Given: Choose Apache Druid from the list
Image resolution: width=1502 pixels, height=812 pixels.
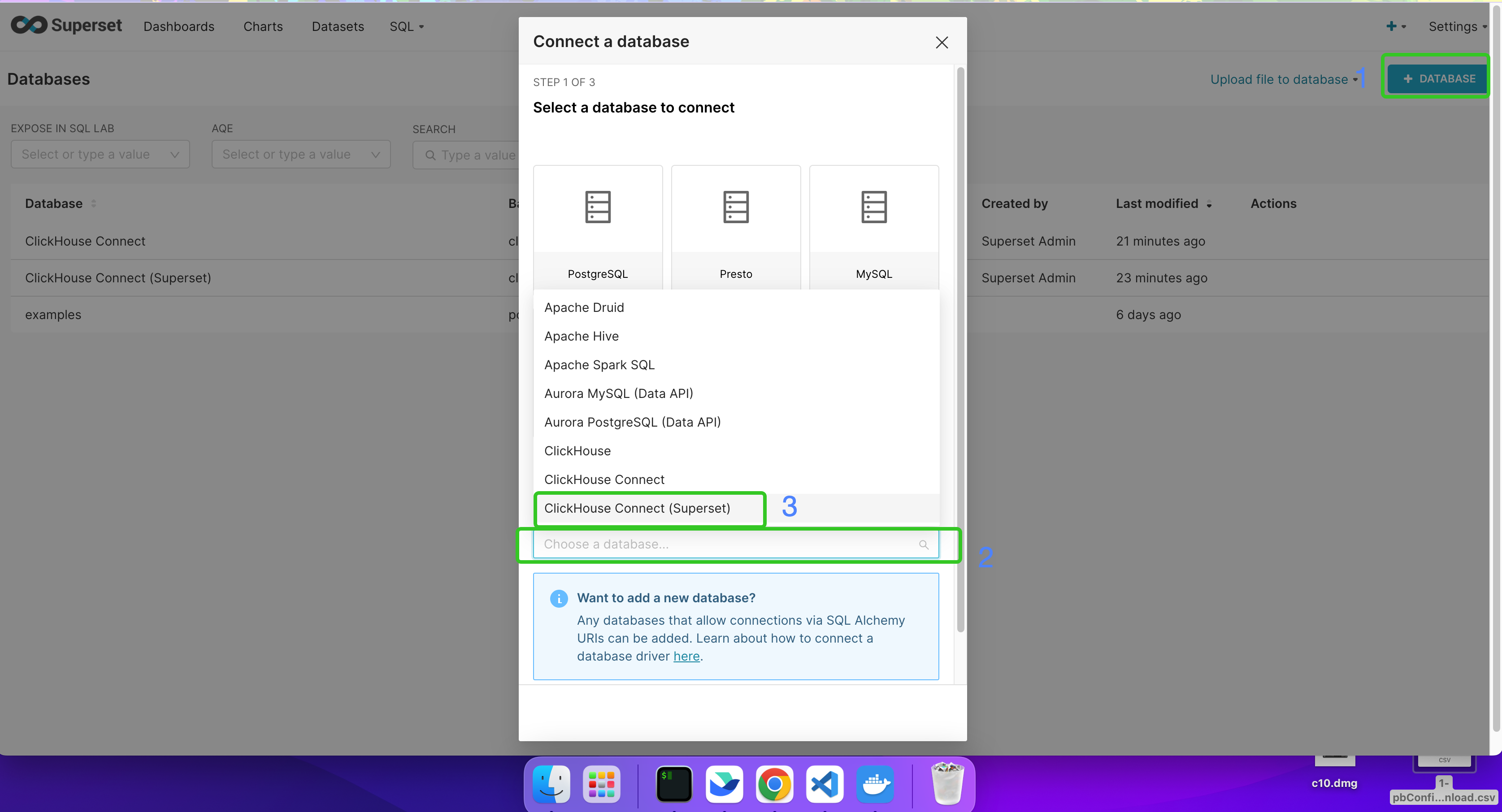Looking at the screenshot, I should click(736, 307).
